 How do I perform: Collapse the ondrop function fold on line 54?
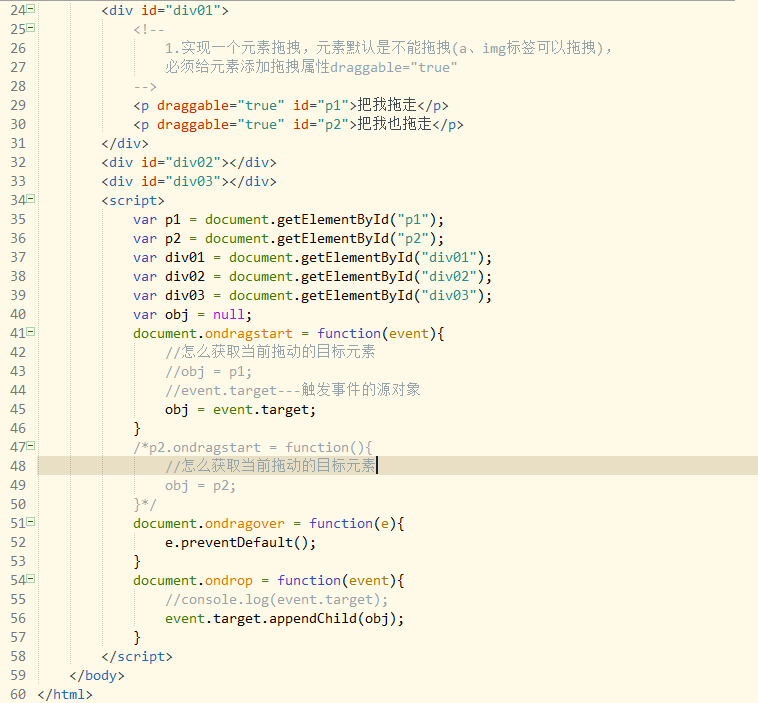(x=31, y=579)
